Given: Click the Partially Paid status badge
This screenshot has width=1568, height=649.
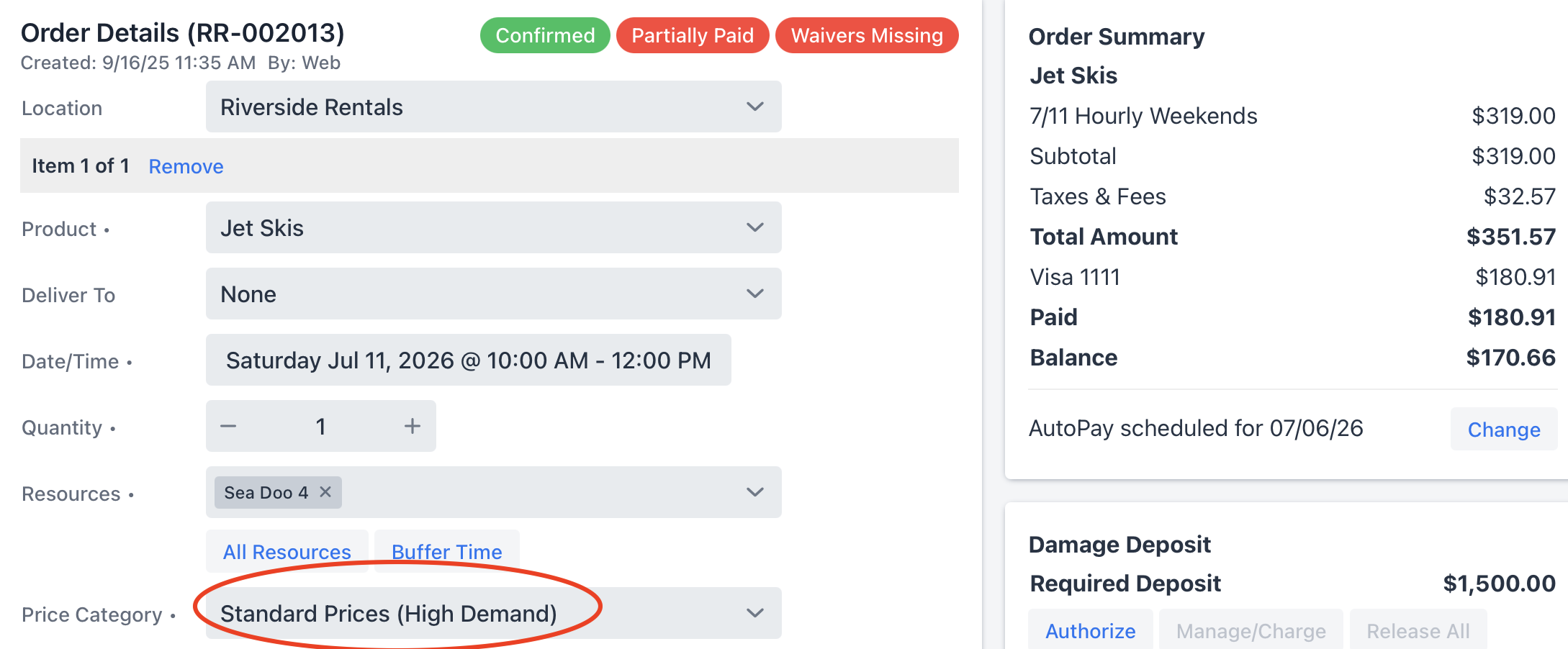Looking at the screenshot, I should coord(693,35).
